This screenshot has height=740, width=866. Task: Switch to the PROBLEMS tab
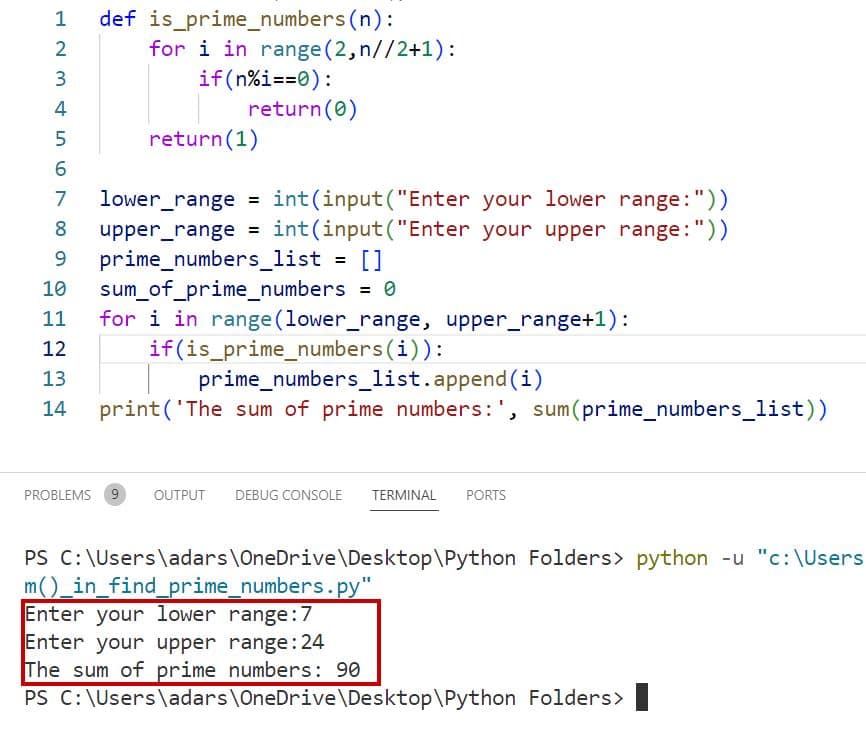coord(57,494)
